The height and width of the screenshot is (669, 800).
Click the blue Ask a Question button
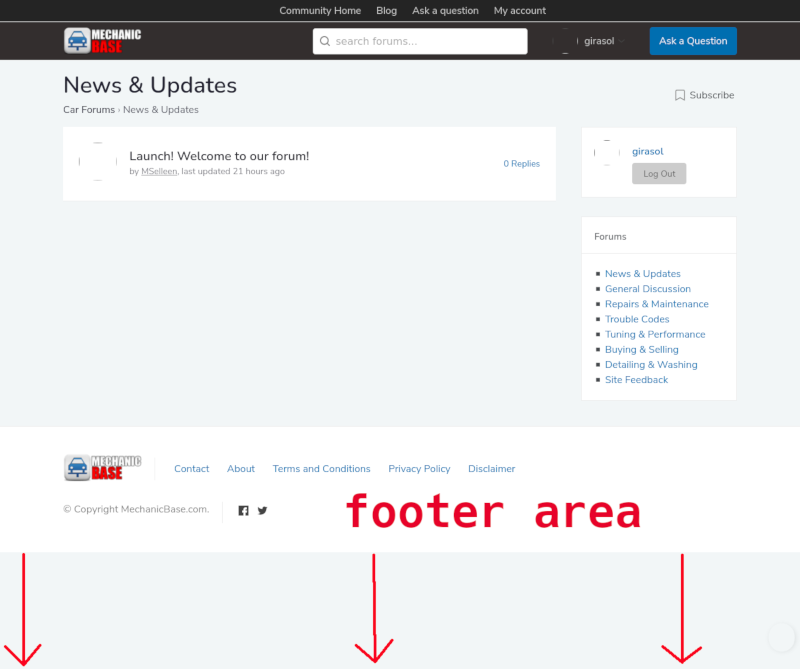pyautogui.click(x=693, y=41)
